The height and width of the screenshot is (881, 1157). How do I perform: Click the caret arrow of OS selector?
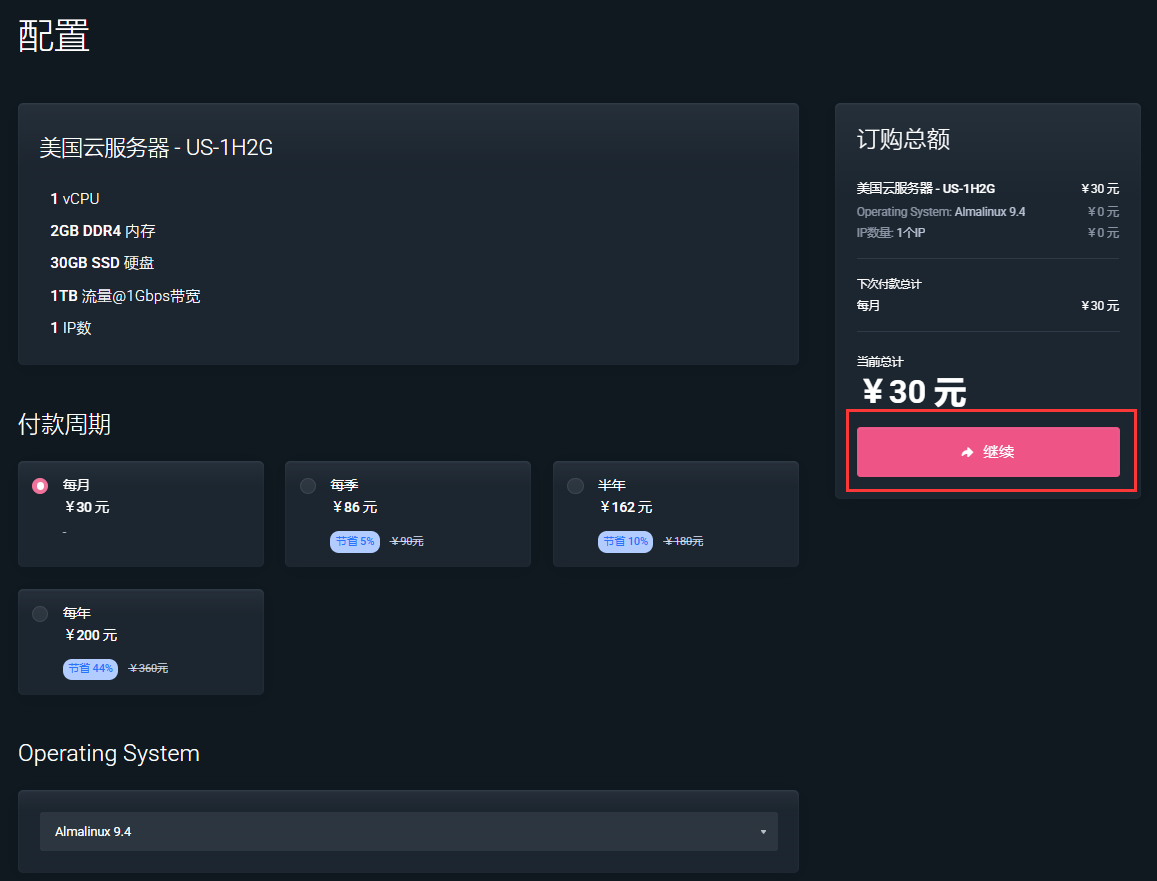click(763, 832)
